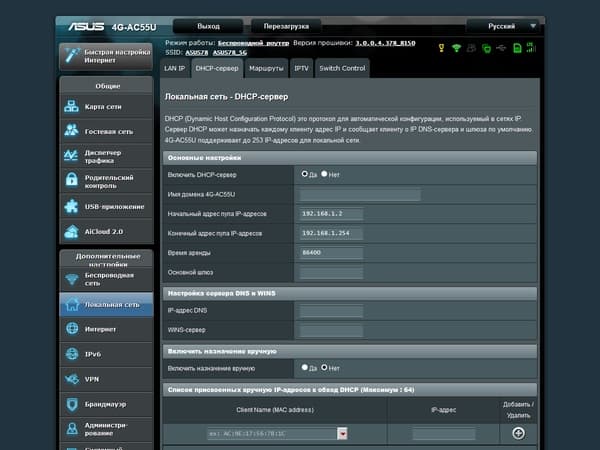The image size is (600, 450).
Task: Select Да for manual assignment
Action: pos(305,367)
